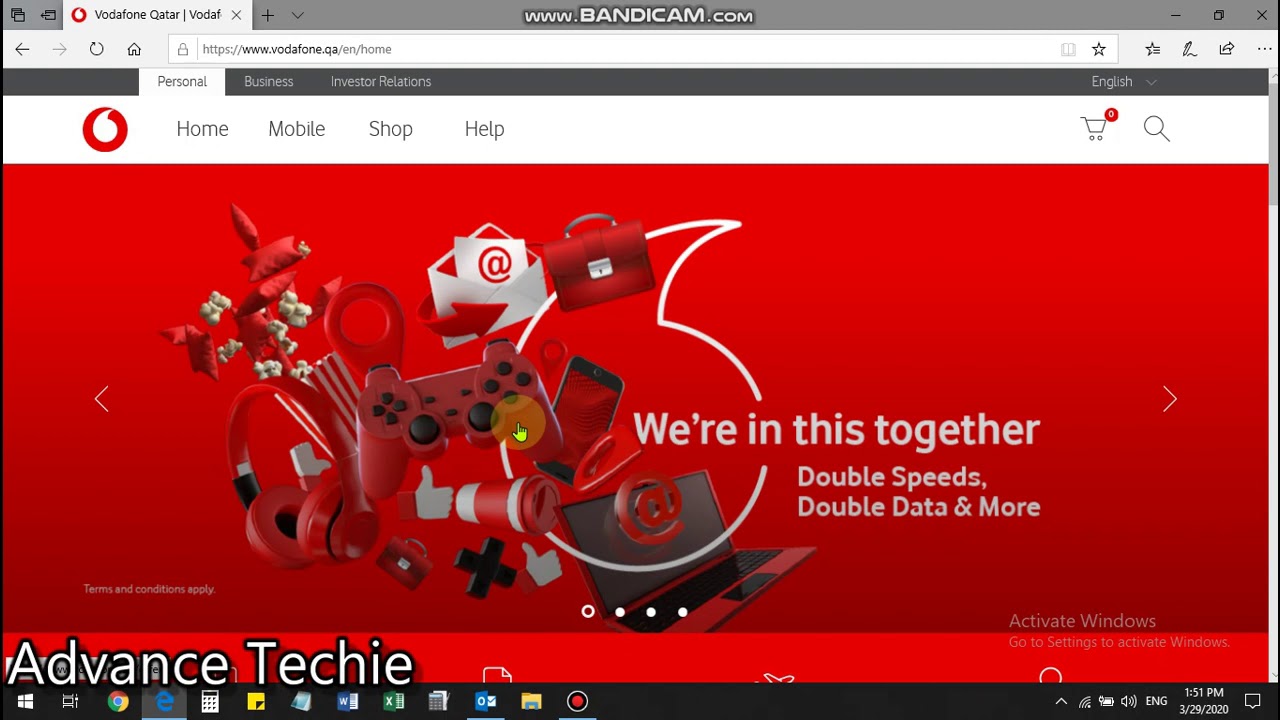
Task: Show the previous banner slide
Action: (x=101, y=399)
